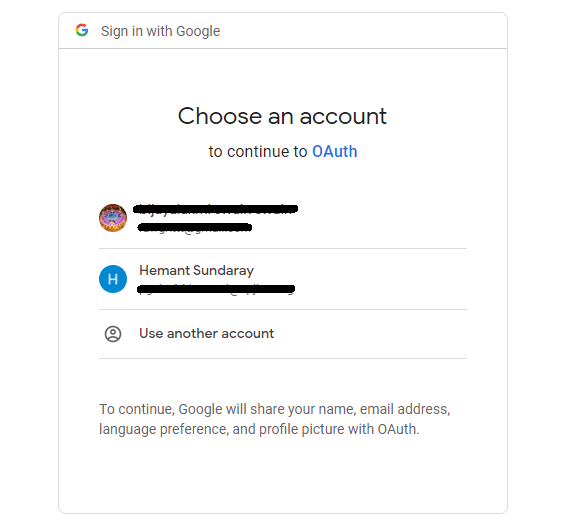The height and width of the screenshot is (531, 573).
Task: Click the redacted email of first account
Action: coord(195,227)
